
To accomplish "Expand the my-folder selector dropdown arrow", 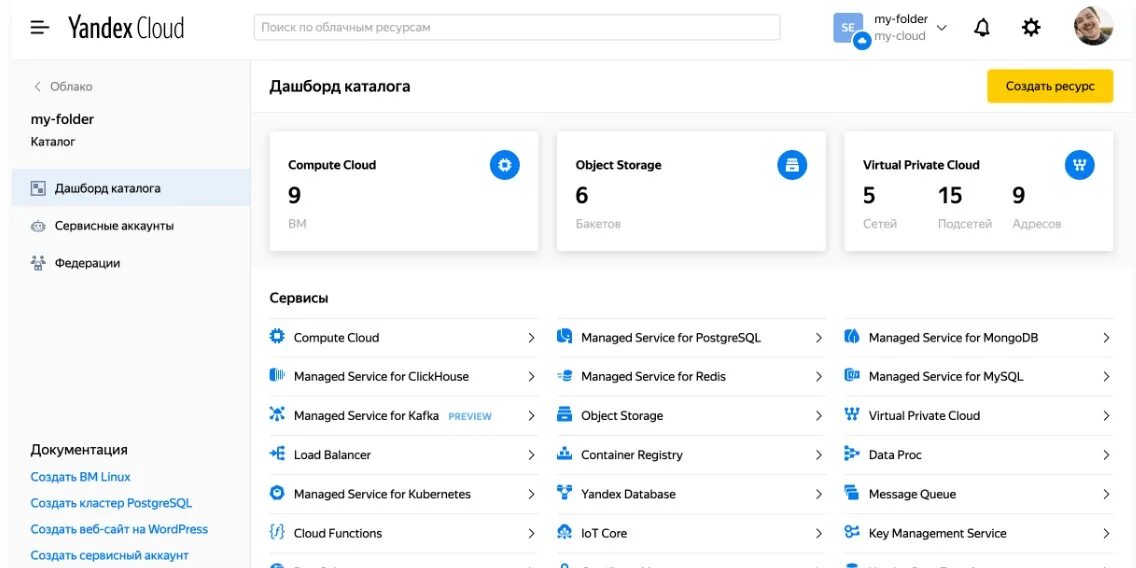I will [942, 28].
